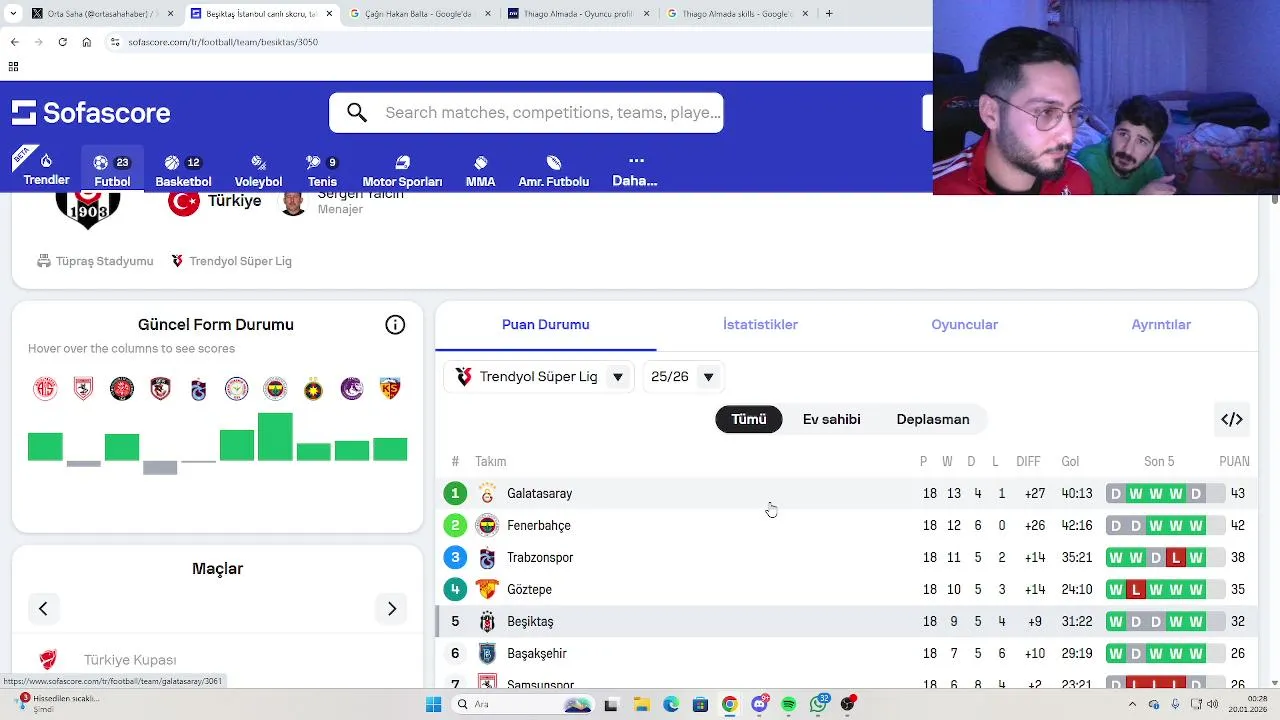
Task: Click tallest green form bar
Action: 275,437
